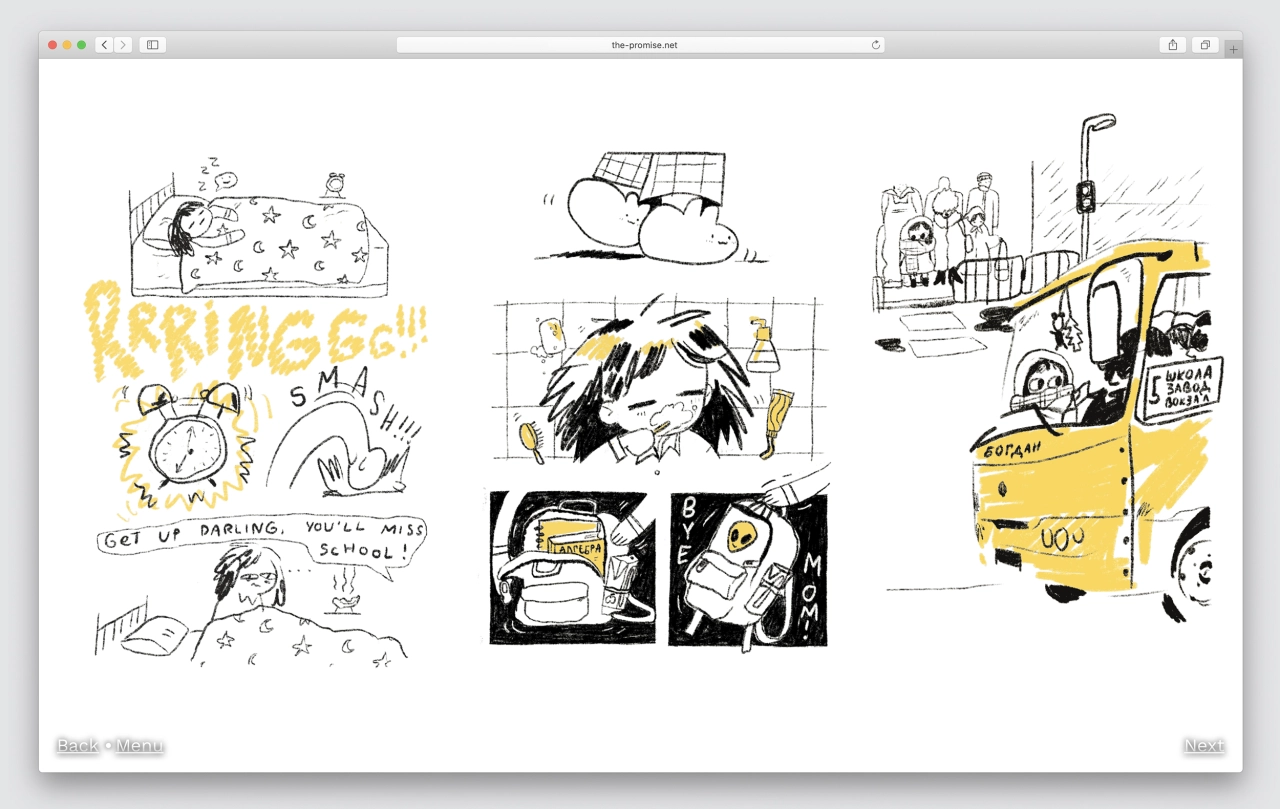Open the Share sheet icon
This screenshot has width=1280, height=809.
pyautogui.click(x=1173, y=45)
